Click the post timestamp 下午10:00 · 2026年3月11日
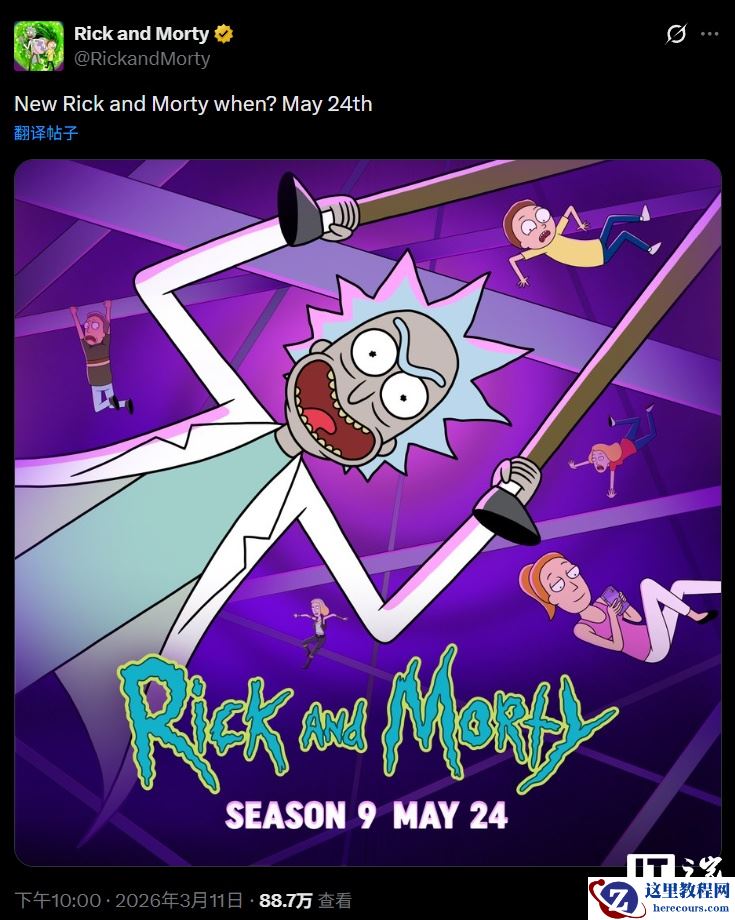The height and width of the screenshot is (920, 735). (128, 899)
